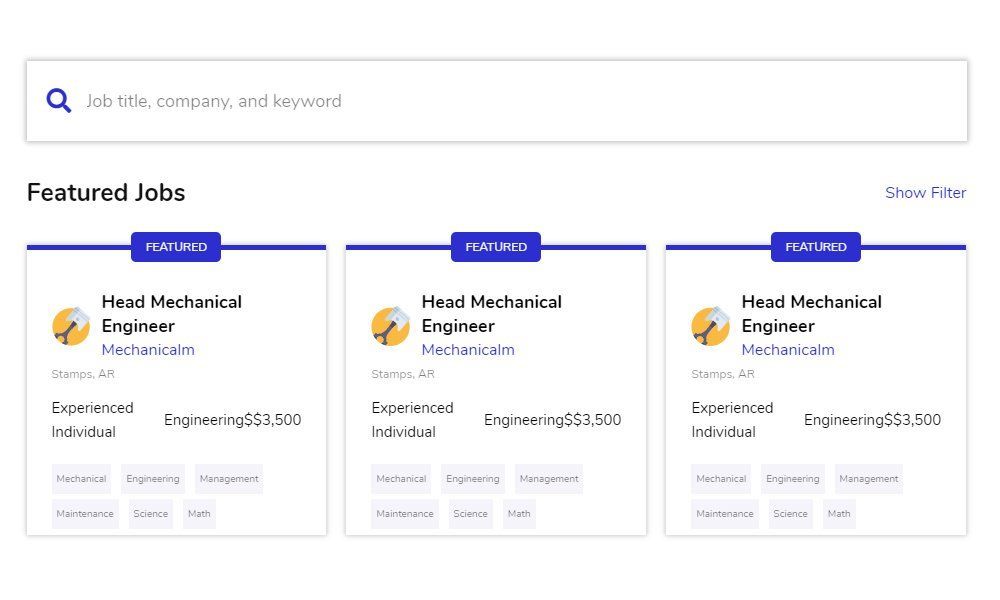Focus the Job title, company, and keyword field
This screenshot has width=1000, height=600.
coord(497,101)
